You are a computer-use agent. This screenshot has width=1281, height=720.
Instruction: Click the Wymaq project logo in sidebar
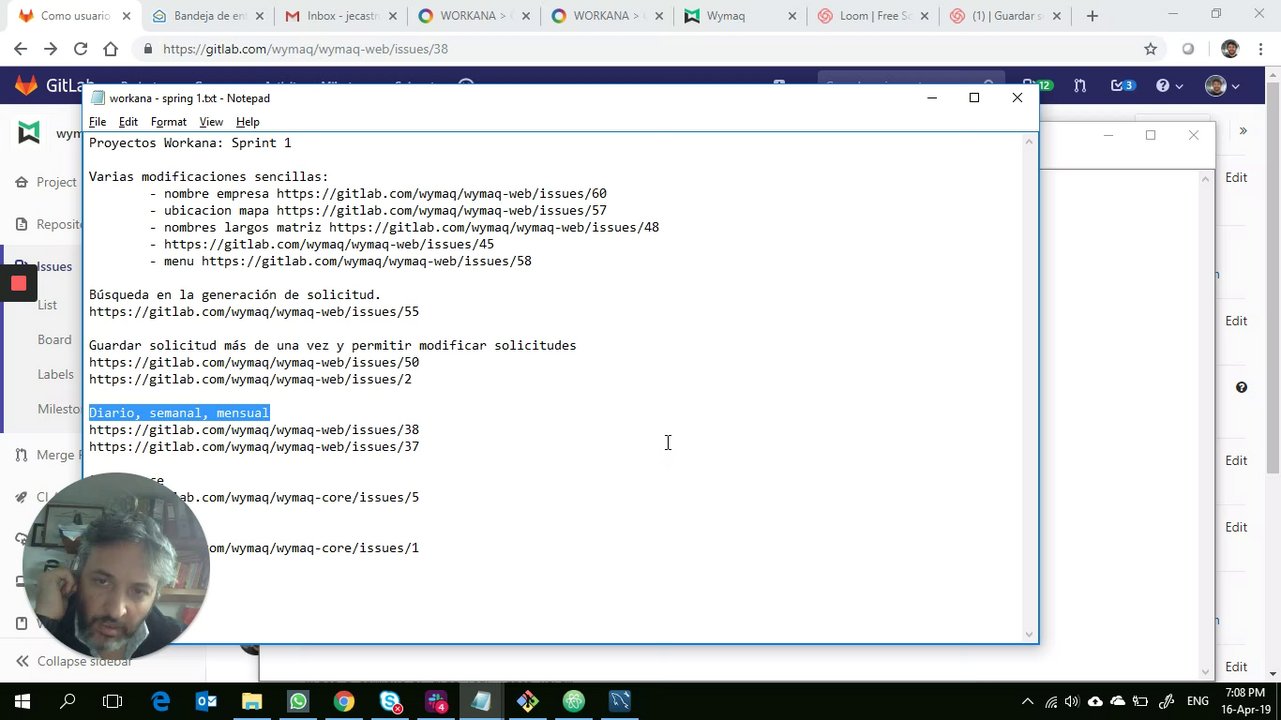29,132
